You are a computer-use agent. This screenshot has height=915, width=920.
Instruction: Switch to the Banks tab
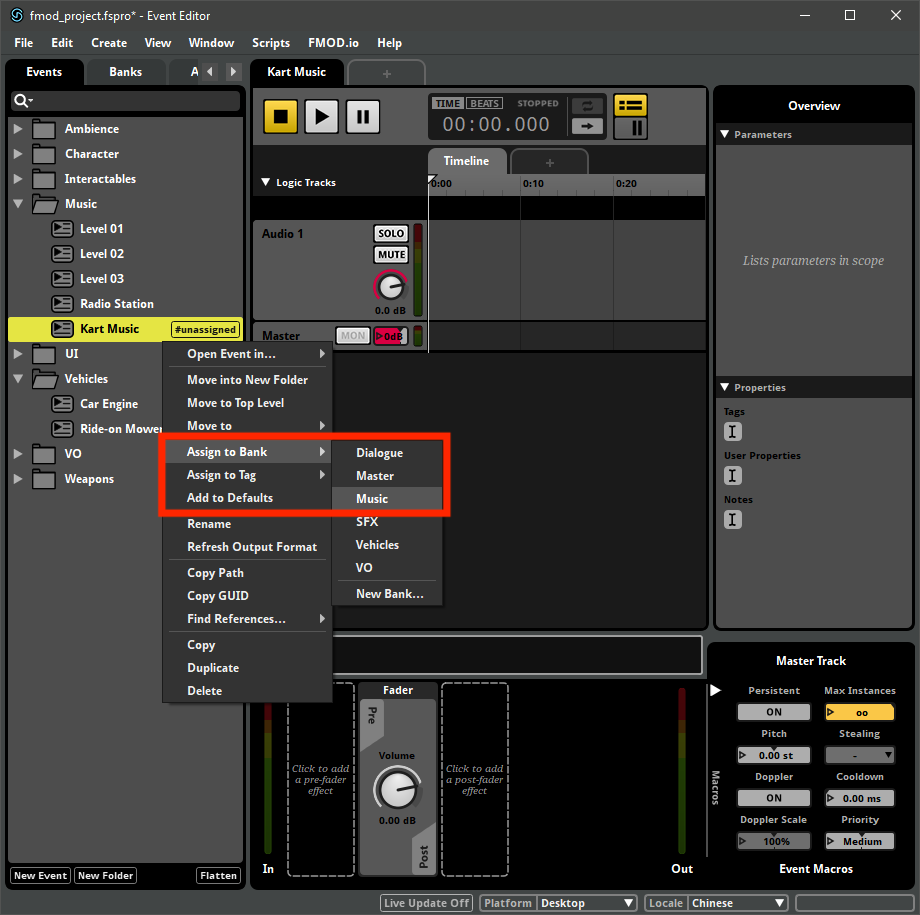pyautogui.click(x=125, y=71)
